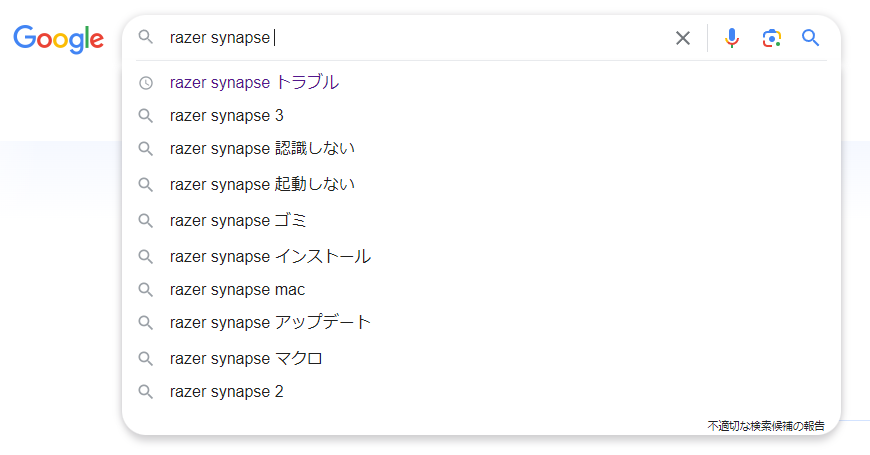Viewport: 870px width, 455px height.
Task: Pick the "razer synapse マクロ" suggestion
Action: pos(246,359)
